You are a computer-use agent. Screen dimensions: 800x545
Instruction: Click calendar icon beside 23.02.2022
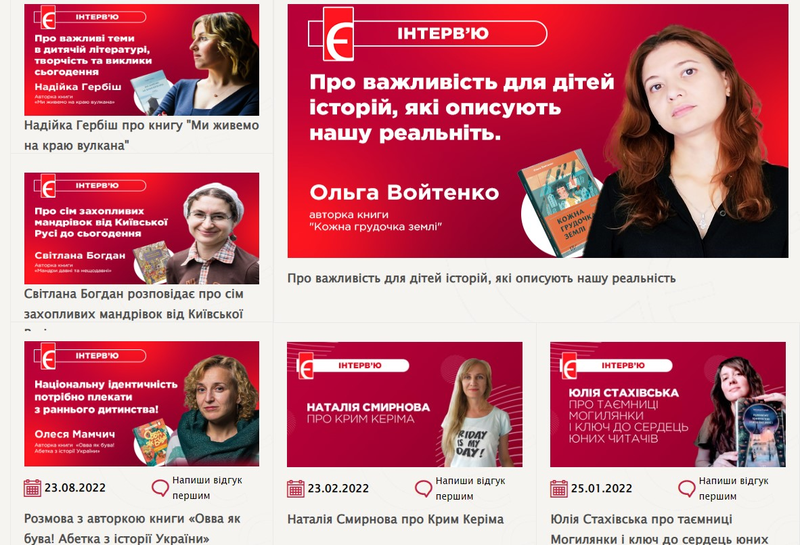[x=295, y=489]
